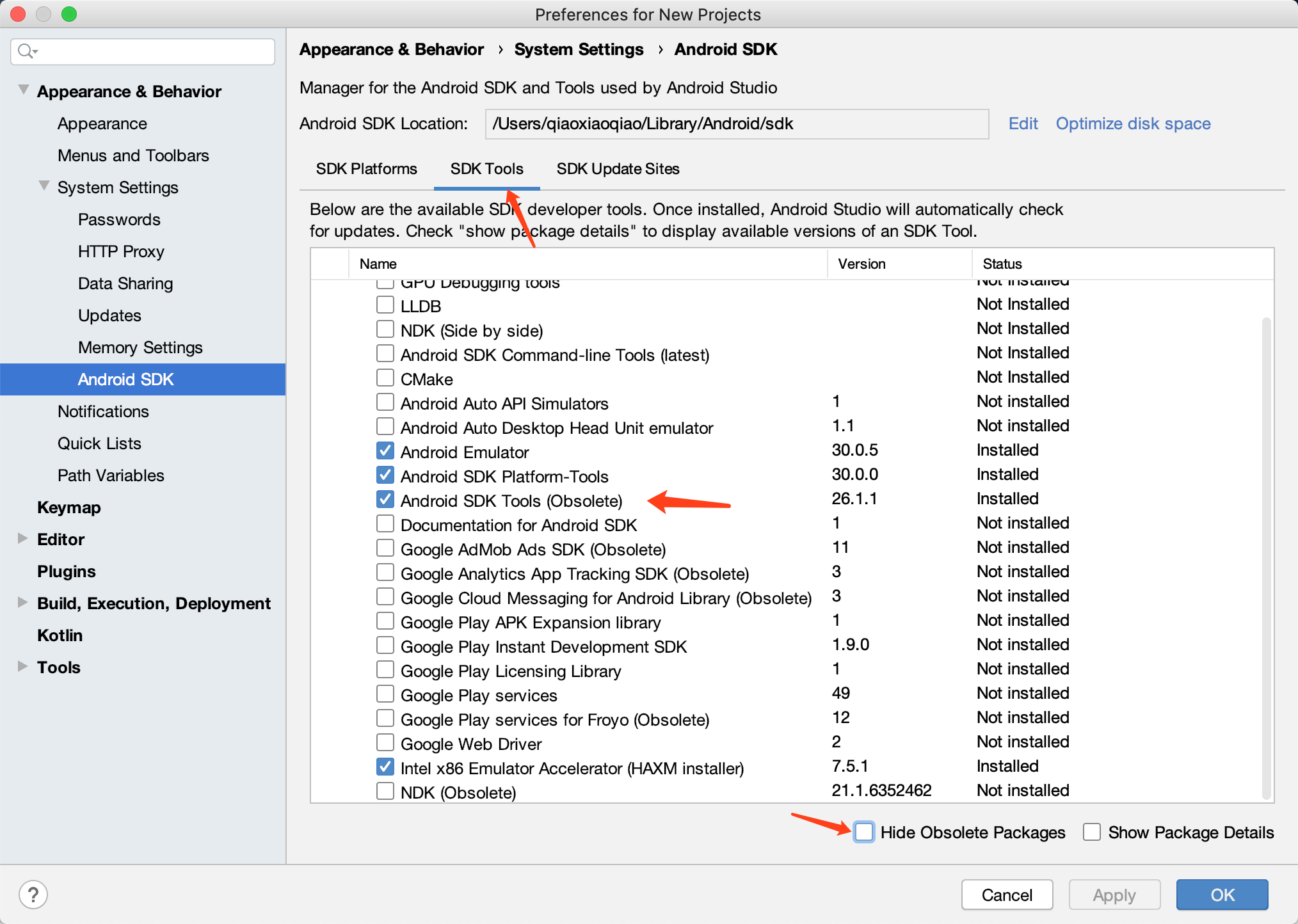Uncheck Android SDK Platform-Tools checkbox
1298x924 pixels.
385,475
